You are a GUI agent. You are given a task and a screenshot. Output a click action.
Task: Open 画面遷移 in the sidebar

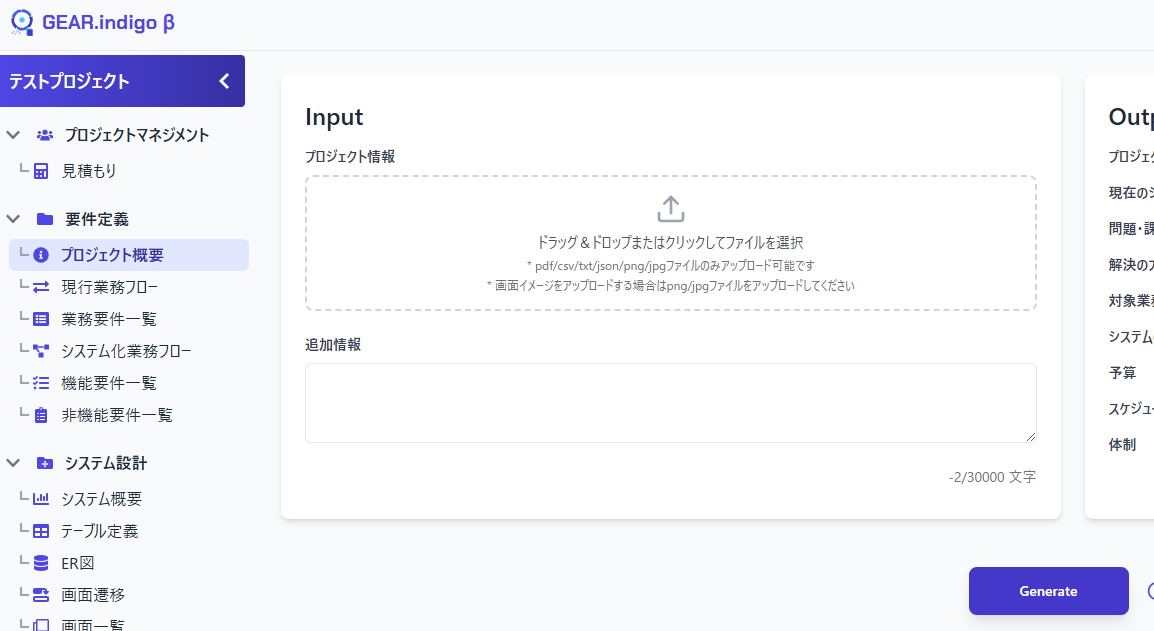[93, 595]
